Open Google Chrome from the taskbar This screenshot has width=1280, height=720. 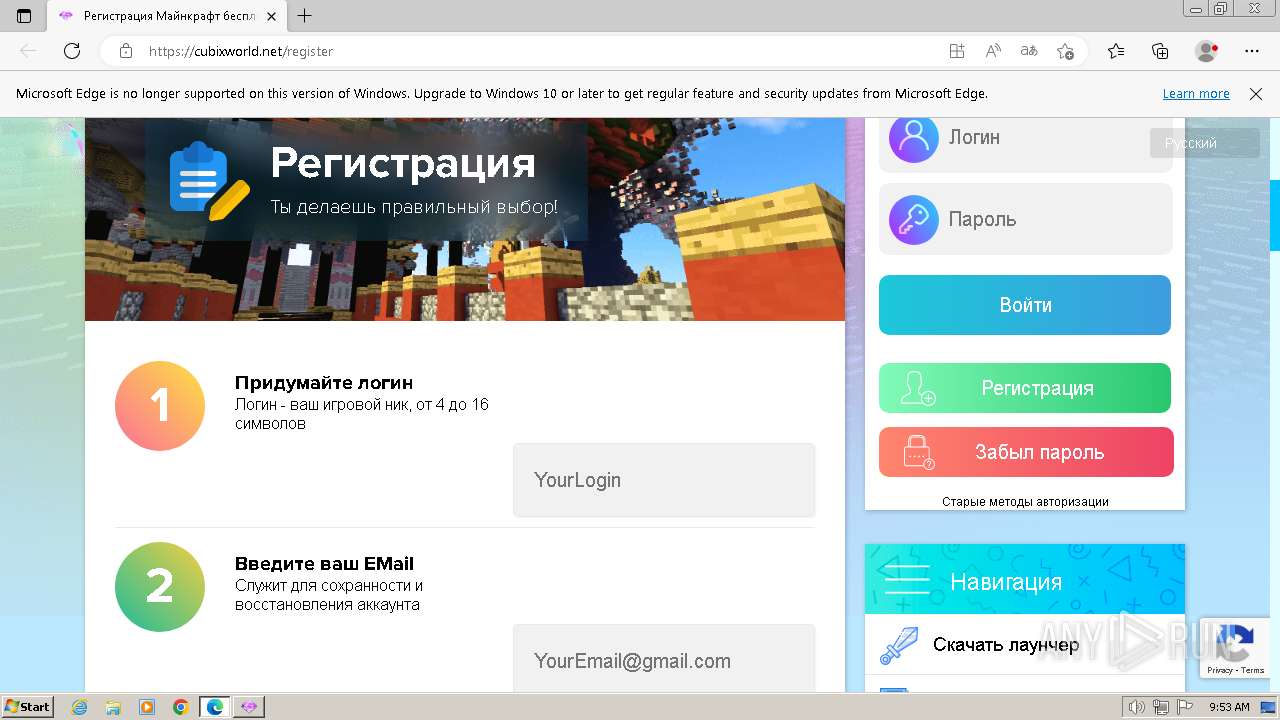181,707
